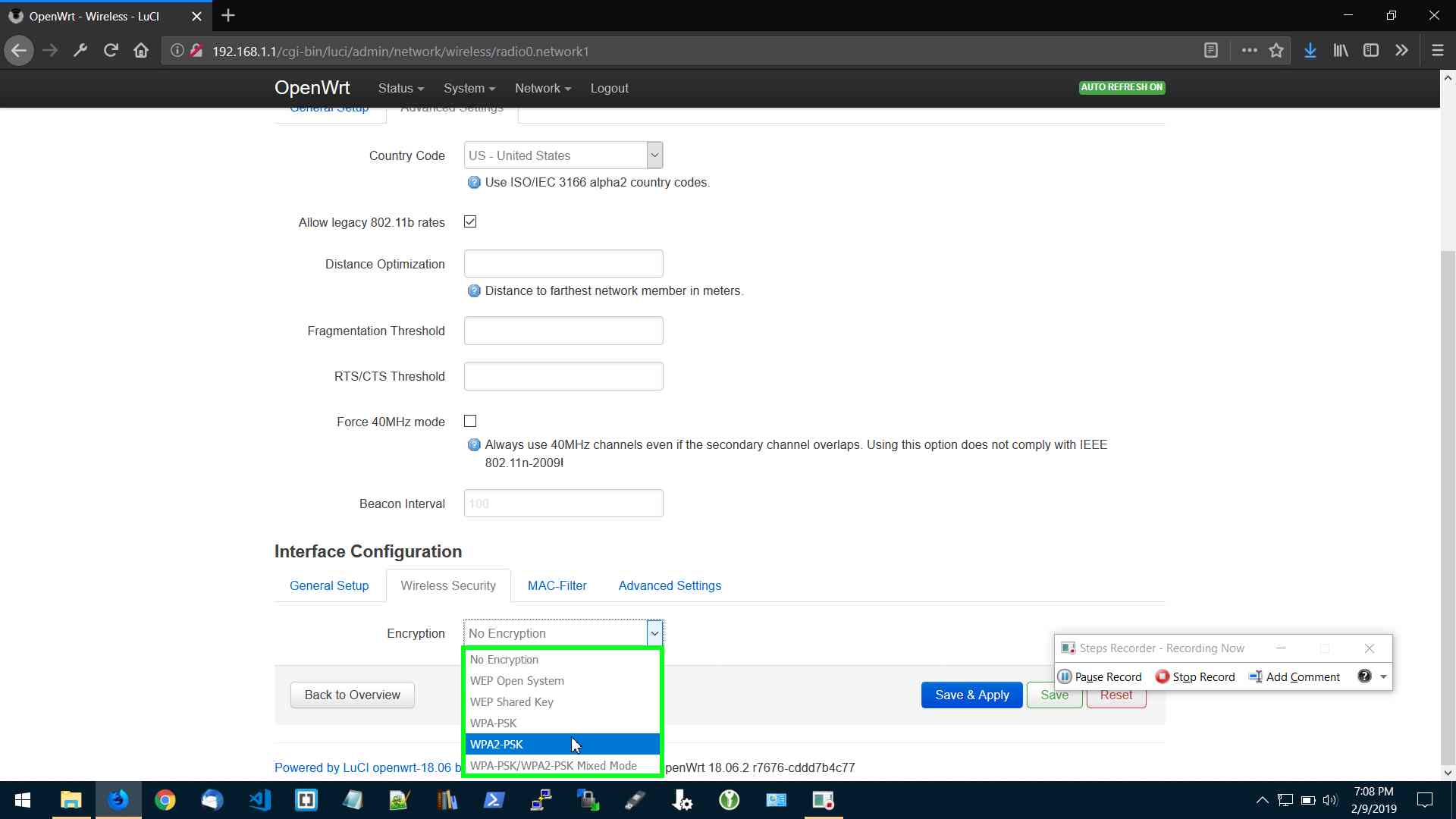Click the Stop Record icon
1456x819 pixels.
pos(1162,676)
